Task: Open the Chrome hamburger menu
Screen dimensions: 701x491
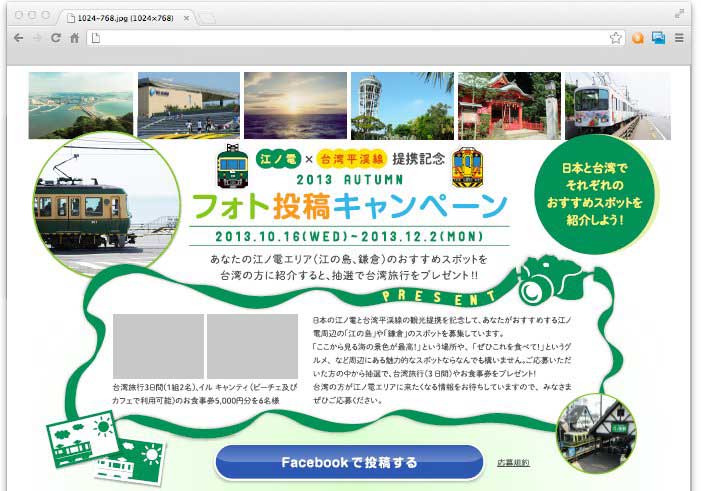Action: [680, 38]
